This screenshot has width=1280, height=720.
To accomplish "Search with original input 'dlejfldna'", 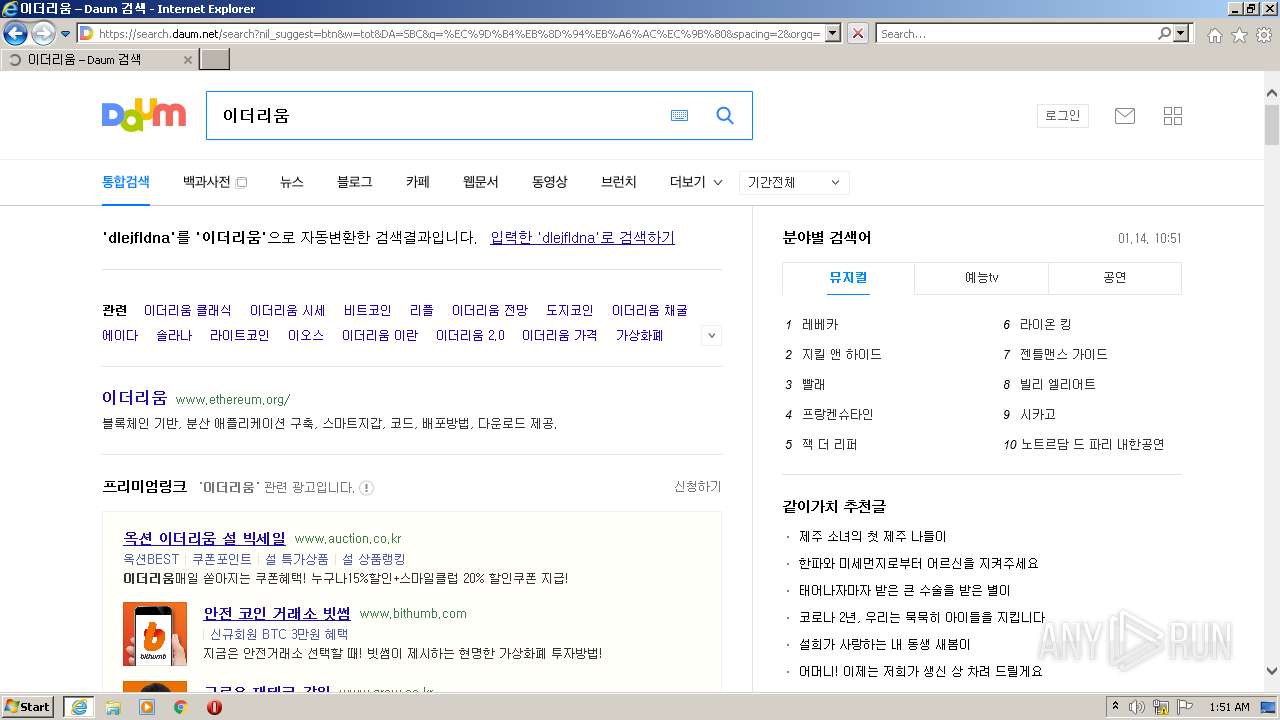I will tap(582, 238).
